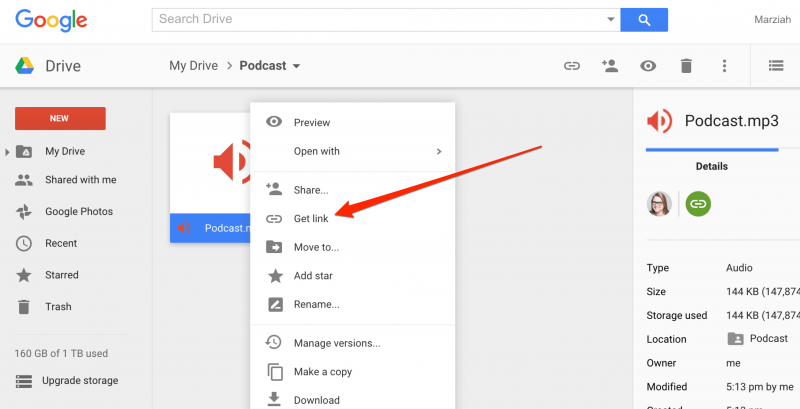Viewport: 800px width, 409px height.
Task: Click the Add star icon in menu
Action: point(276,276)
